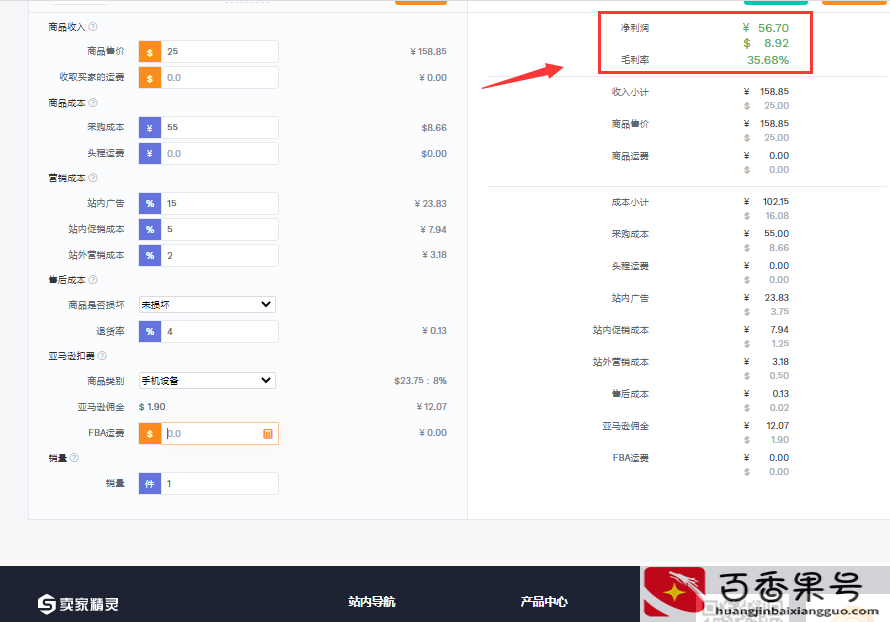Click the 收入小计 label in summary
This screenshot has width=890, height=622.
coord(630,92)
